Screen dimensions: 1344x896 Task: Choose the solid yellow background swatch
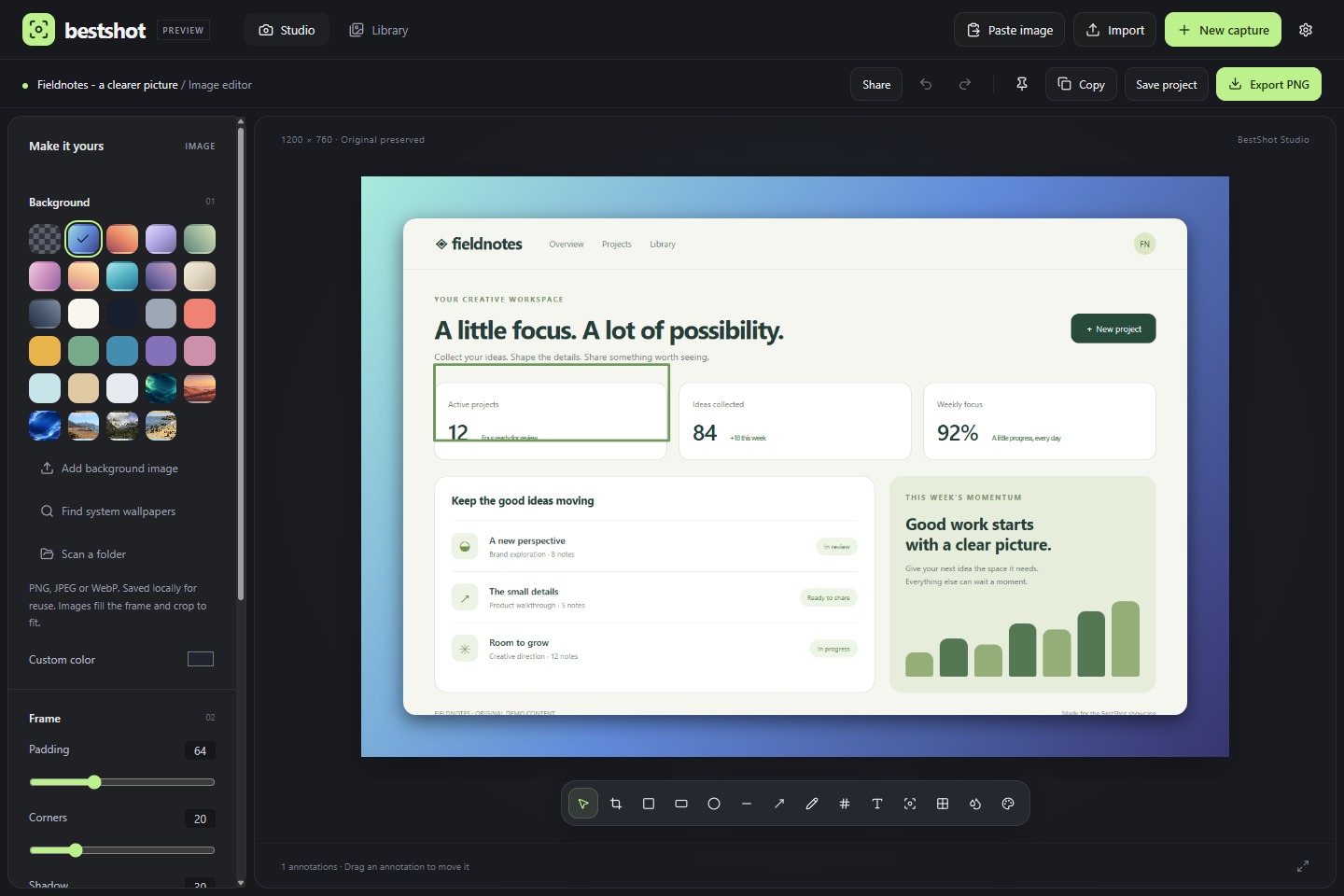pos(45,351)
